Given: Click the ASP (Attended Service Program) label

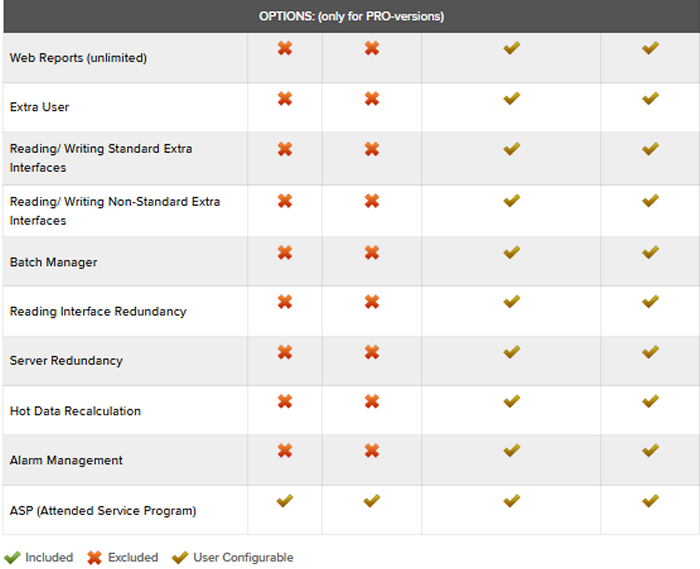Looking at the screenshot, I should click(102, 511).
